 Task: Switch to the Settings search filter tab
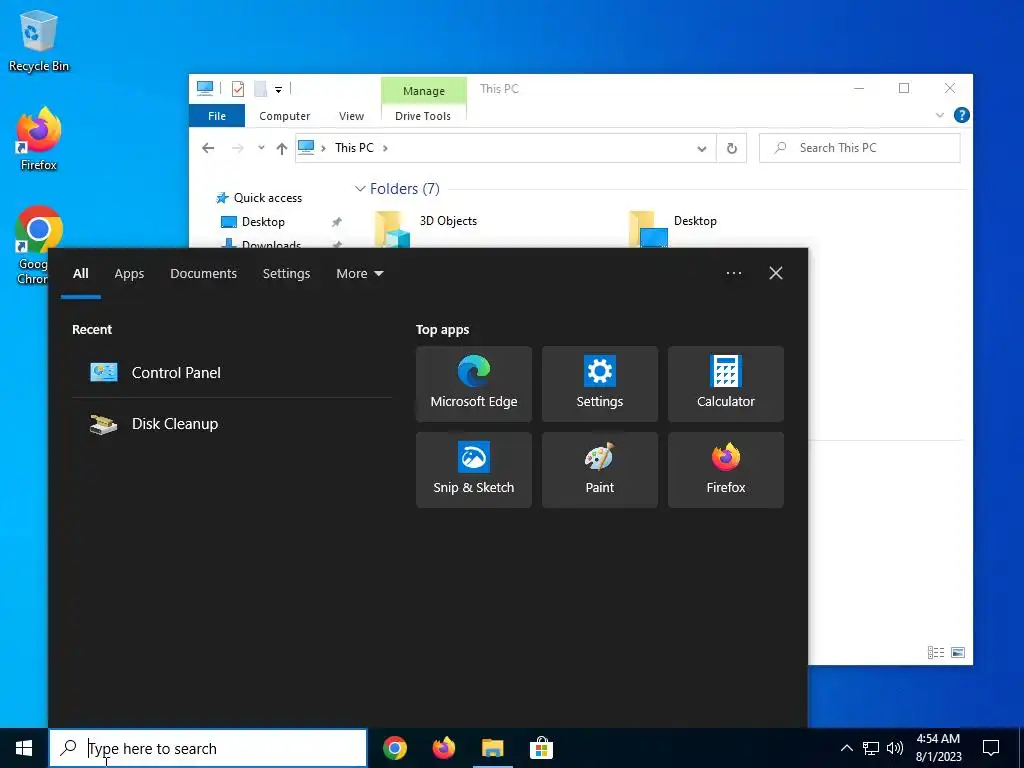pyautogui.click(x=286, y=274)
